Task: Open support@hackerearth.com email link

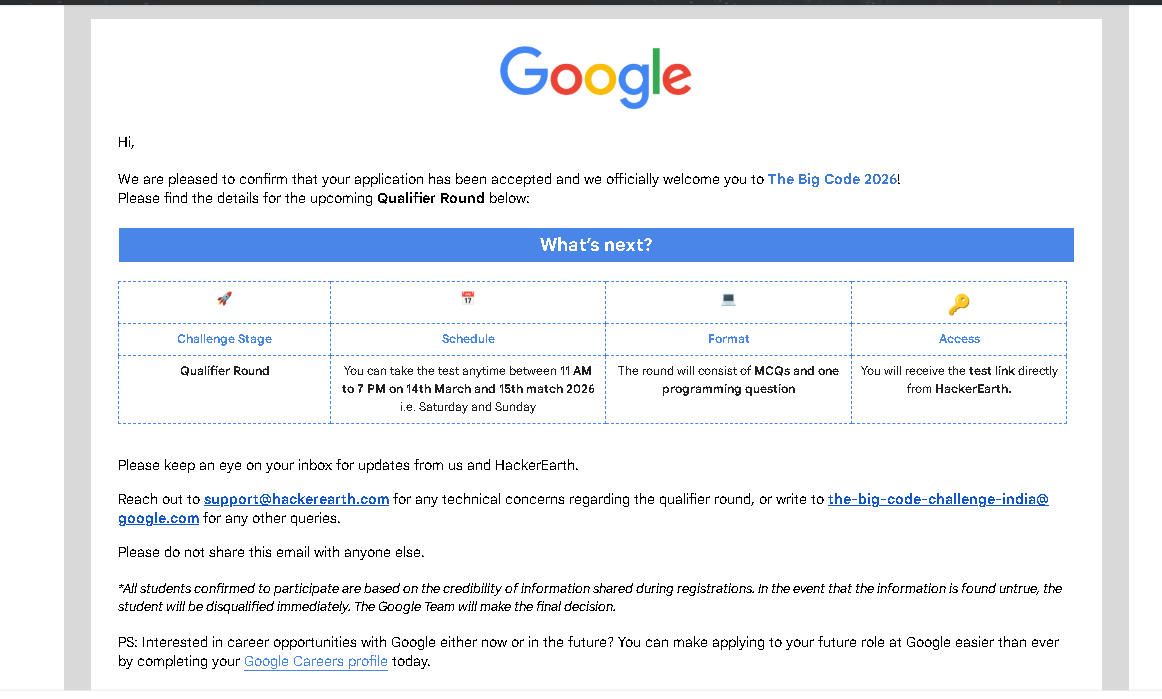Action: coord(296,499)
